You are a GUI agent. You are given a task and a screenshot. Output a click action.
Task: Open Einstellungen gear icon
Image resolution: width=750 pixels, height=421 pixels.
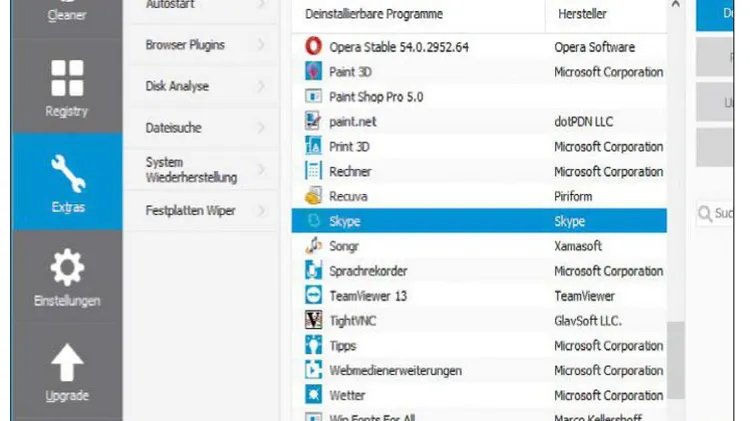click(x=67, y=267)
